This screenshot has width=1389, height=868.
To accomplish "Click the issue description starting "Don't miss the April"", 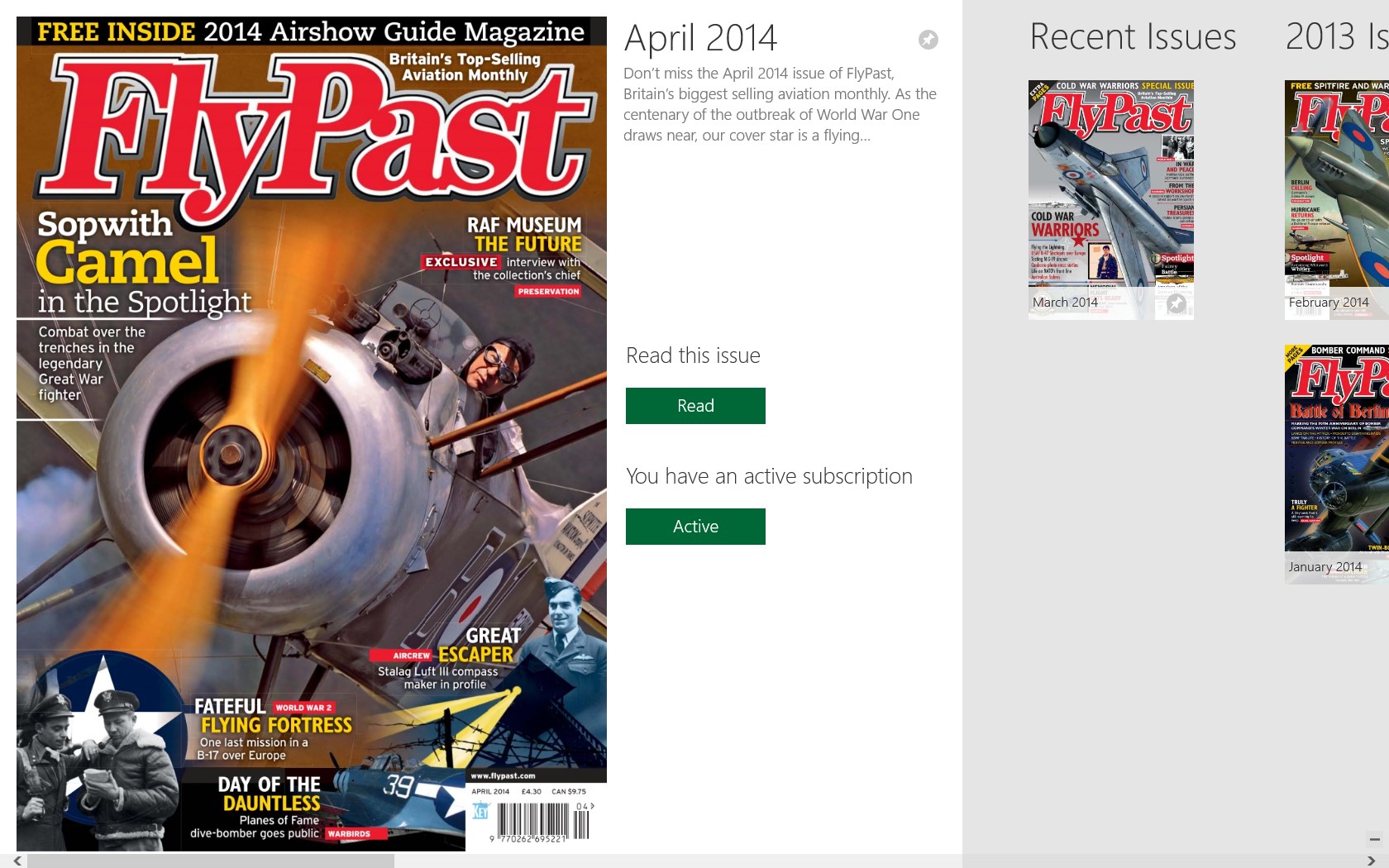I will pos(780,104).
